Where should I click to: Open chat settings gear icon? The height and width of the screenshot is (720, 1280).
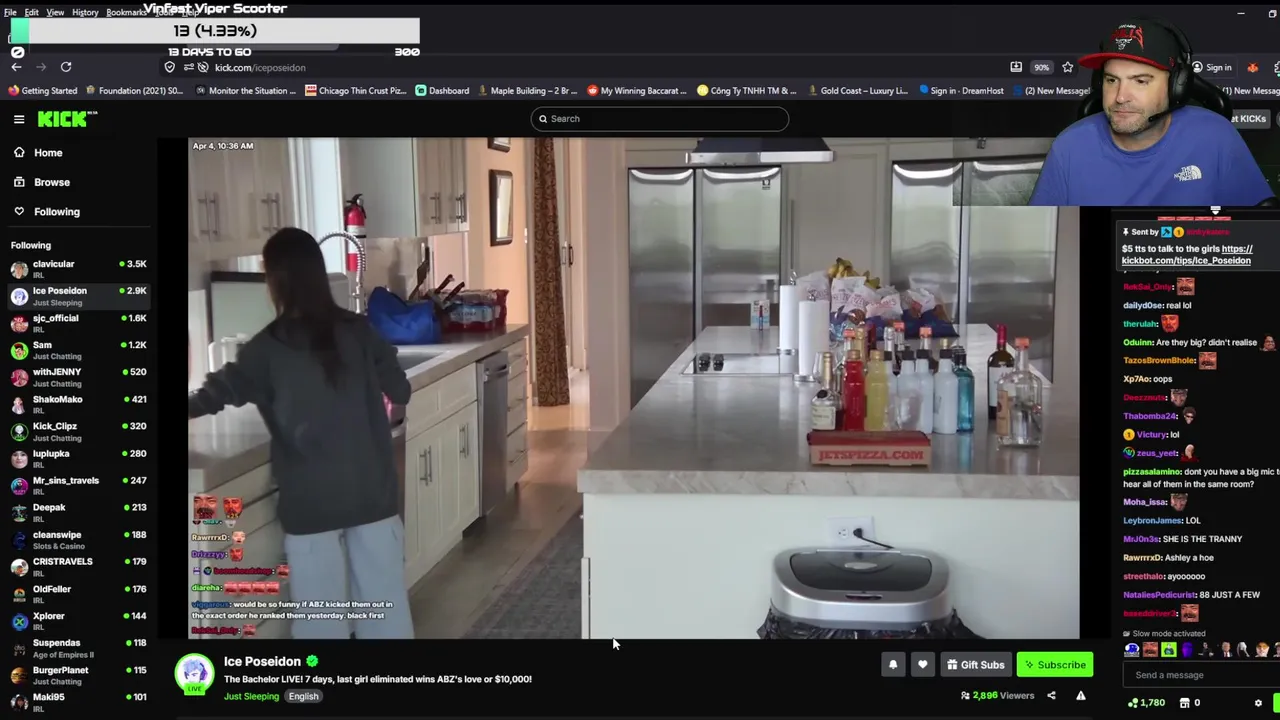click(x=1258, y=703)
